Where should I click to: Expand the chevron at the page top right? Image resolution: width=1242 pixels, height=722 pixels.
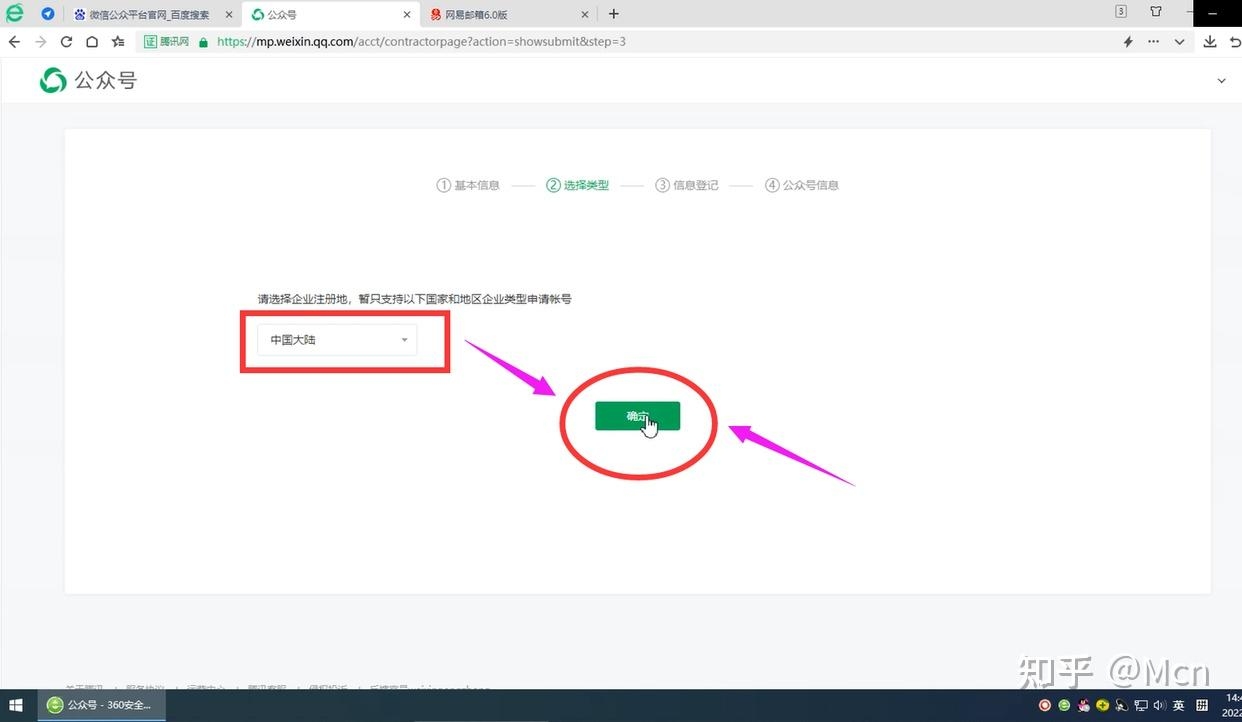click(x=1221, y=80)
